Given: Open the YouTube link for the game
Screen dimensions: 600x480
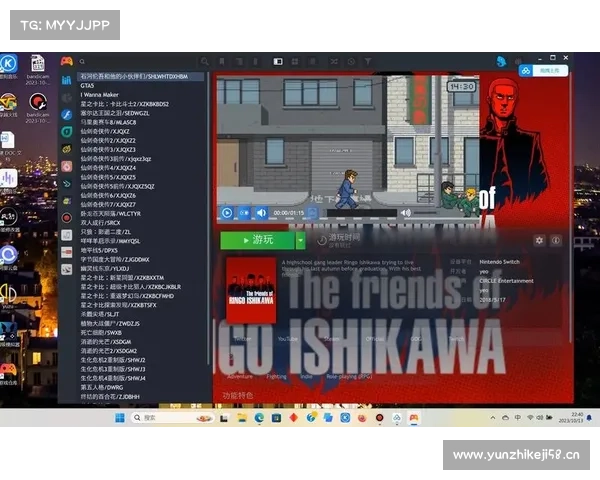Looking at the screenshot, I should coord(287,339).
